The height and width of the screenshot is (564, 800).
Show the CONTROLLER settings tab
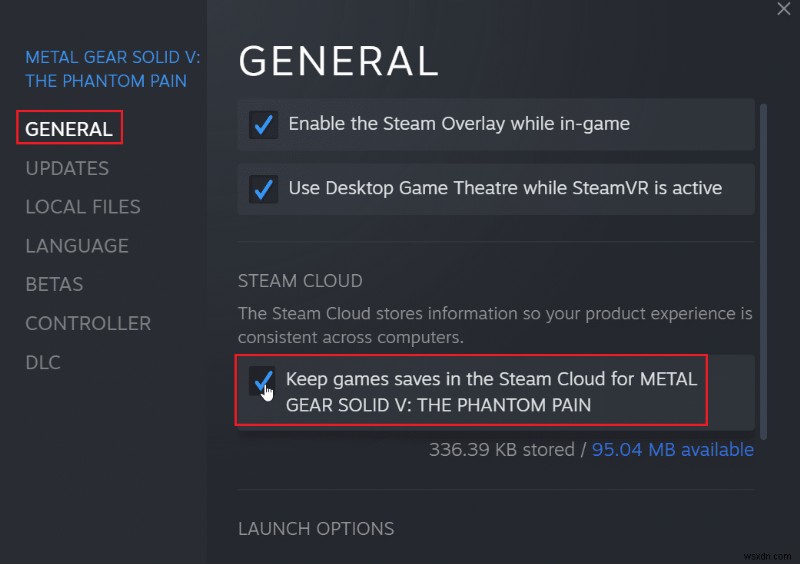(88, 324)
